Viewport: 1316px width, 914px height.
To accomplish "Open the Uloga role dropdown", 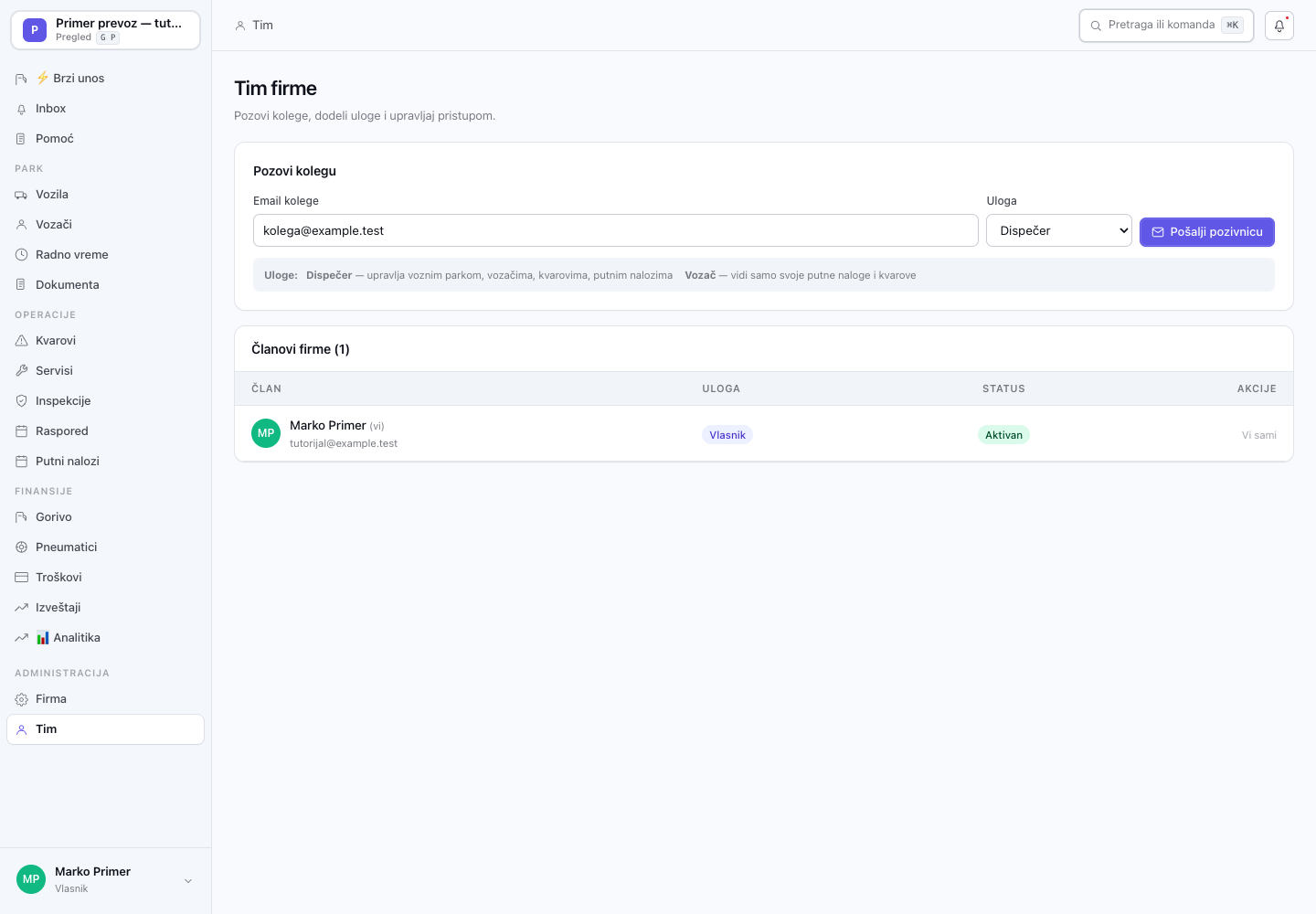I will [1059, 230].
